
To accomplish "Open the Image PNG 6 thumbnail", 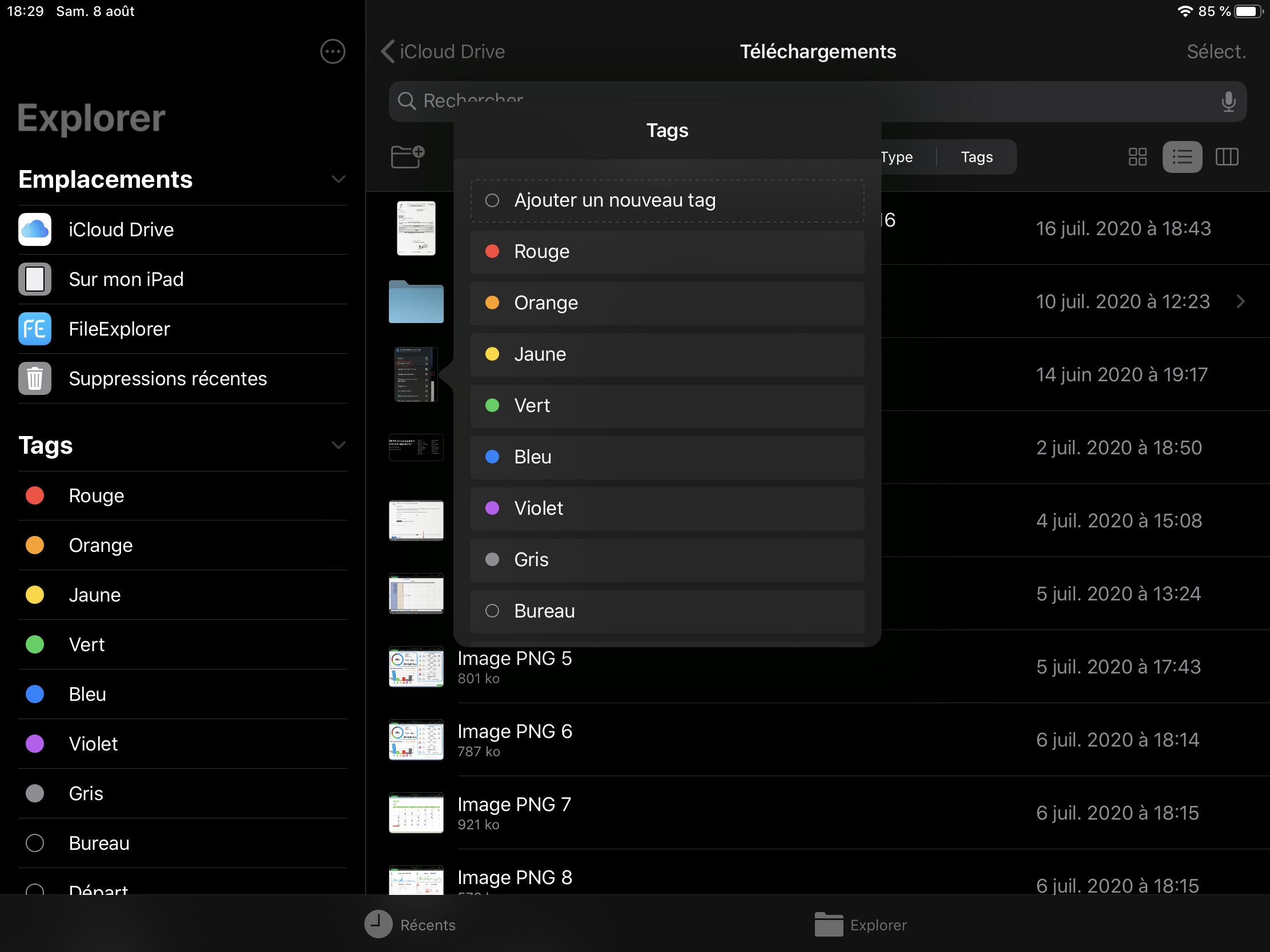I will 416,740.
